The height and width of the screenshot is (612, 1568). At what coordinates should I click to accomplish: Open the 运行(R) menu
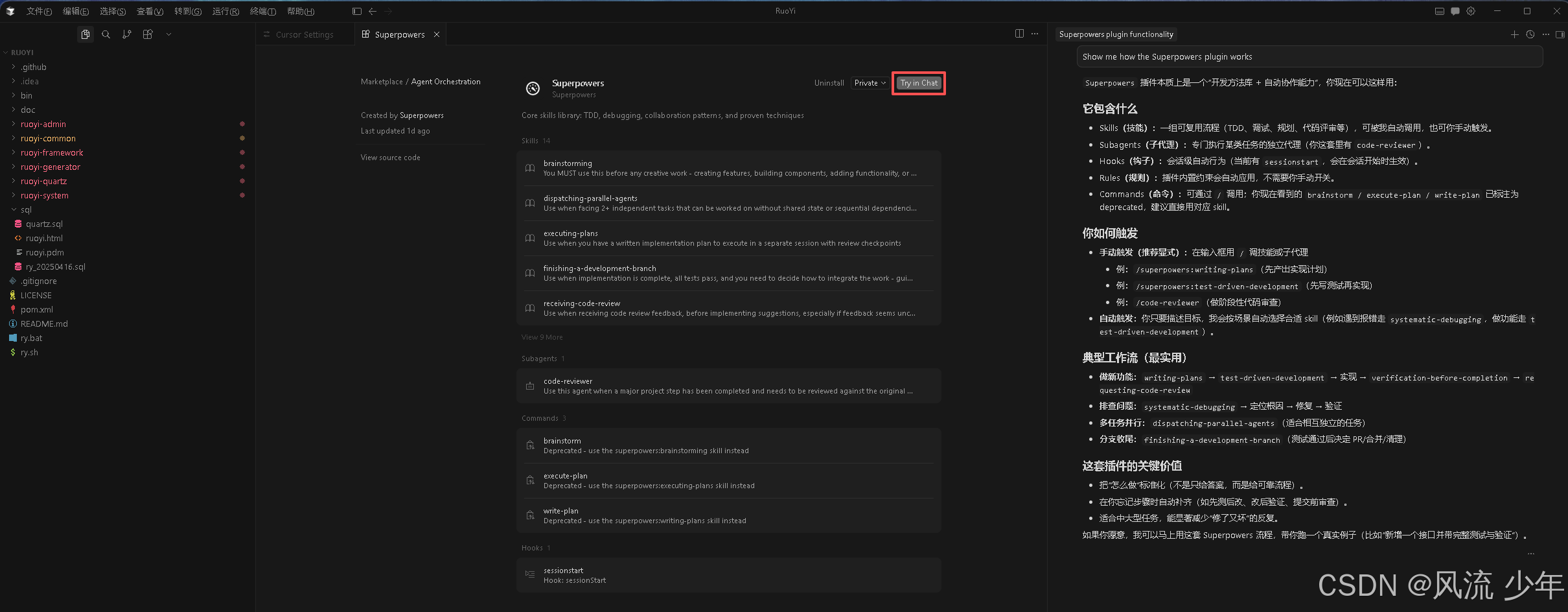click(x=225, y=11)
